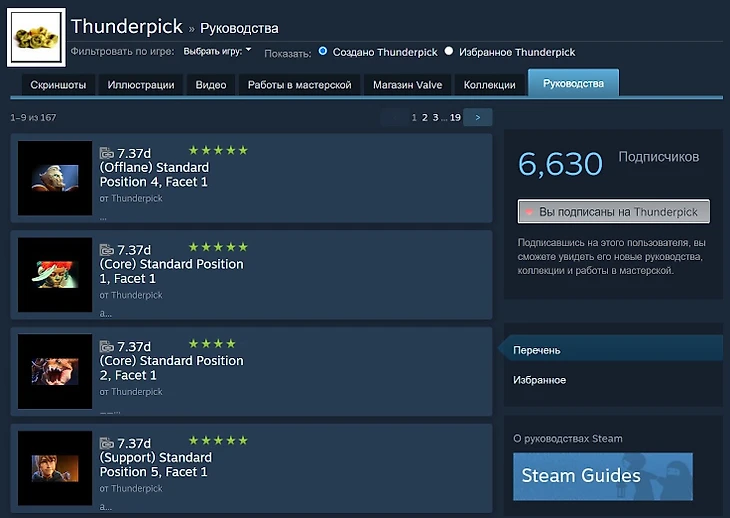This screenshot has width=730, height=518.
Task: Click the flag icon on subscribed button
Action: (x=528, y=212)
